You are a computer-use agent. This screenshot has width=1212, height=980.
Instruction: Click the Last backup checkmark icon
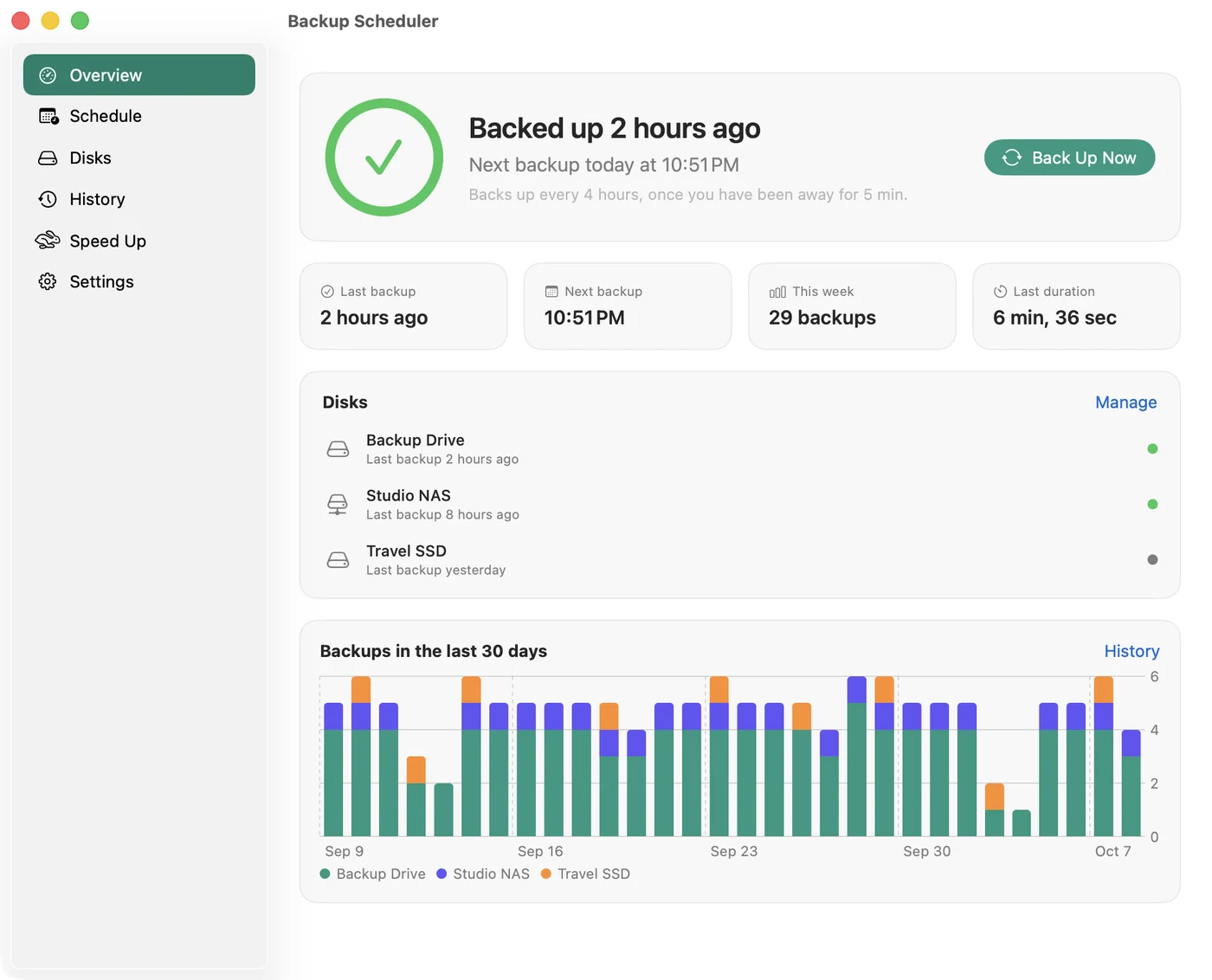click(327, 292)
